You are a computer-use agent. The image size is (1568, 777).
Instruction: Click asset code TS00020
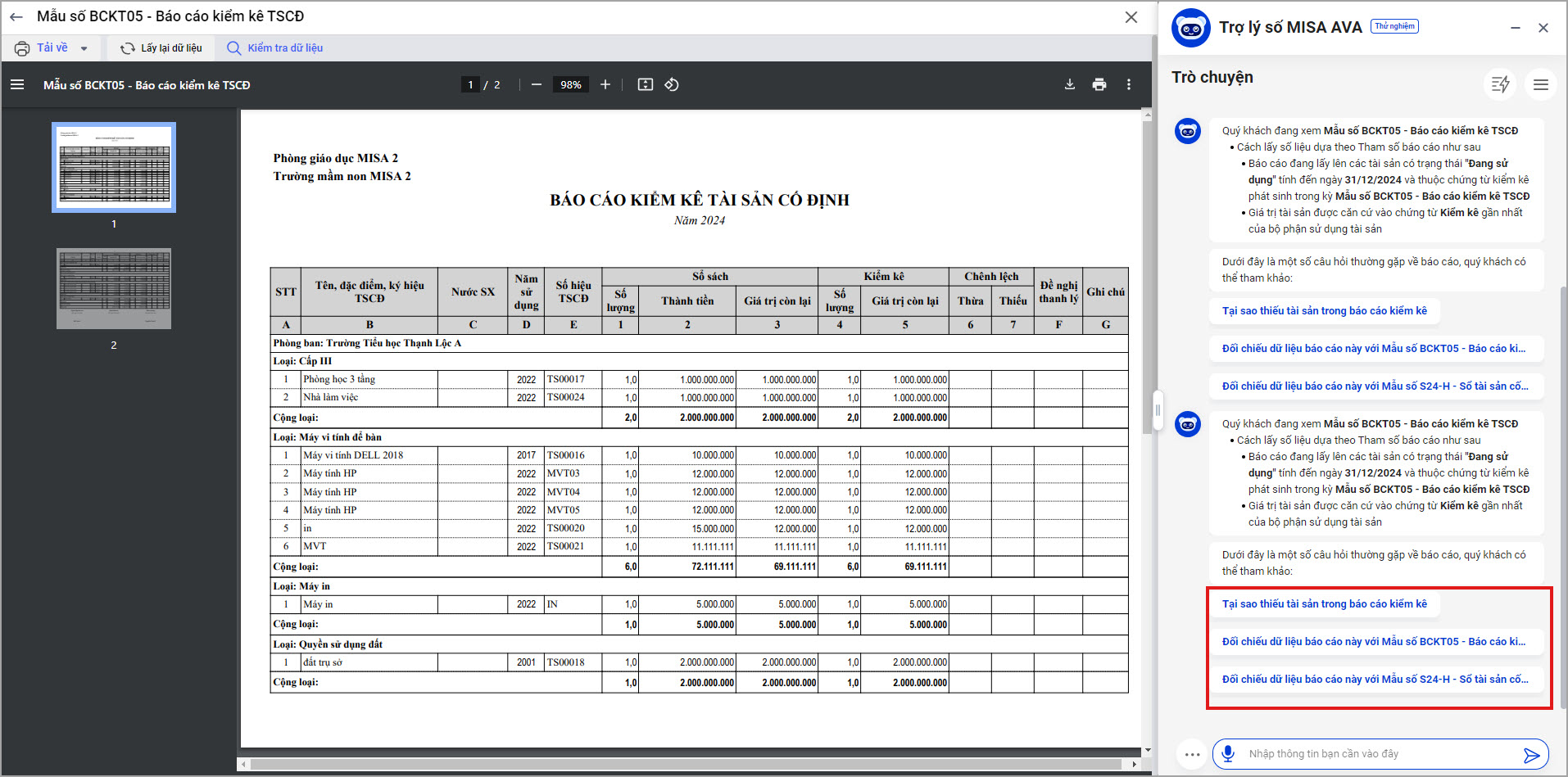coord(566,528)
